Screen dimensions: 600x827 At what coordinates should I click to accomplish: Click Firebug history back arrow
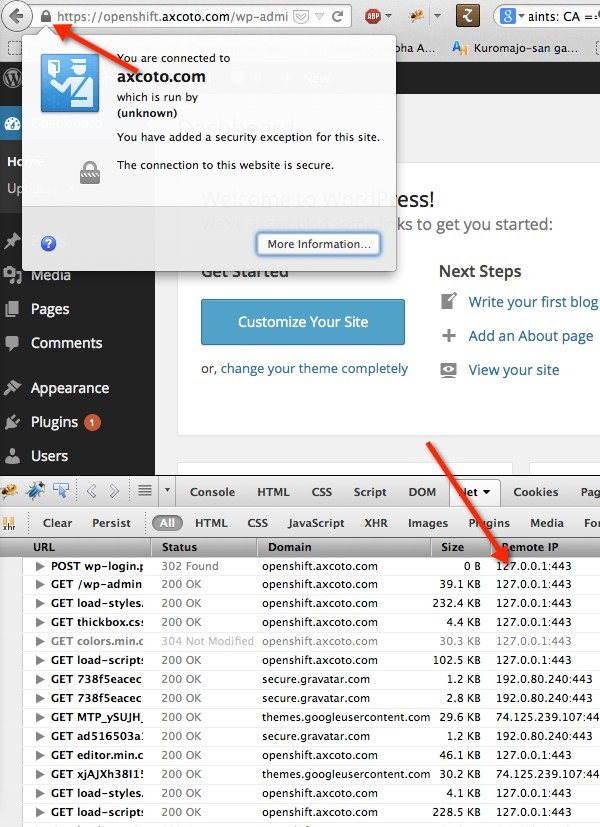[91, 491]
